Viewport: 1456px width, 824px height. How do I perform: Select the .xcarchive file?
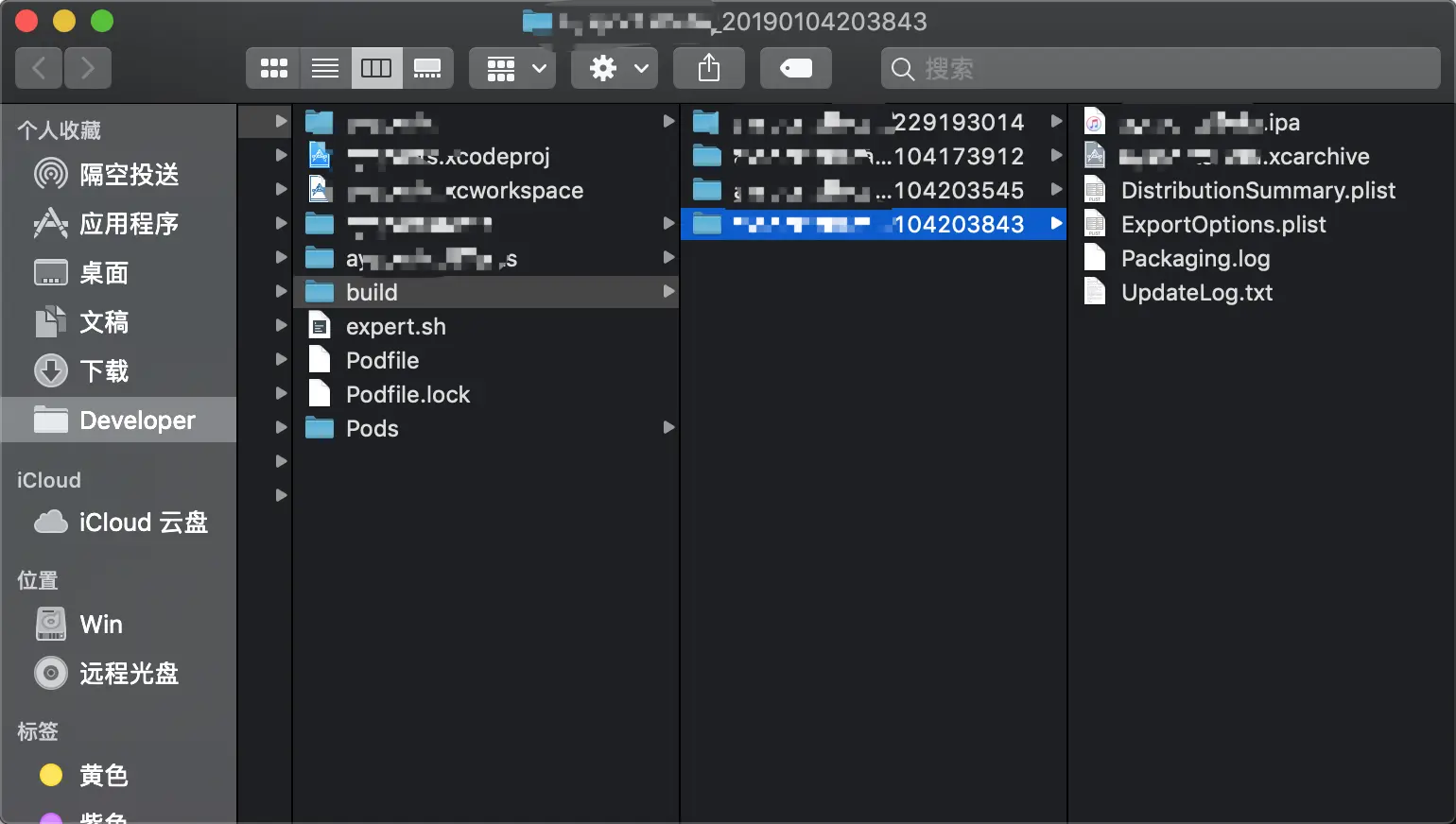point(1261,156)
